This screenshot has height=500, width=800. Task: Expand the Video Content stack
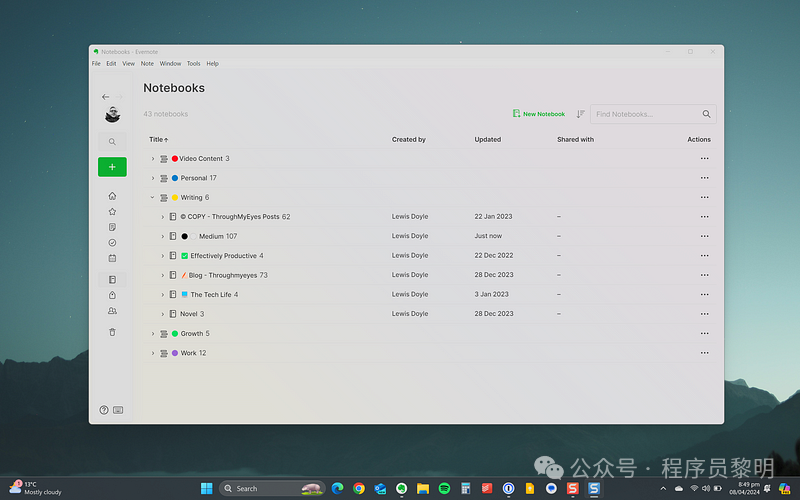point(153,159)
